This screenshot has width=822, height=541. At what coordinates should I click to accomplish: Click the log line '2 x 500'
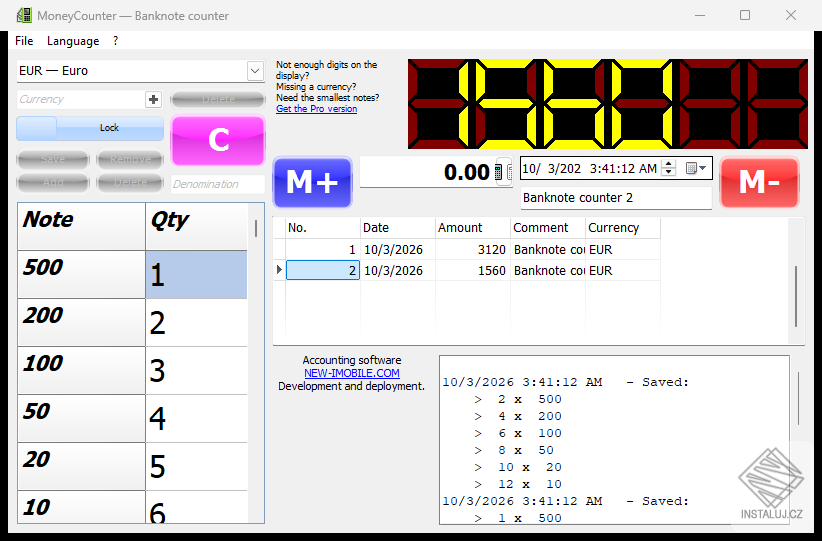(x=518, y=399)
